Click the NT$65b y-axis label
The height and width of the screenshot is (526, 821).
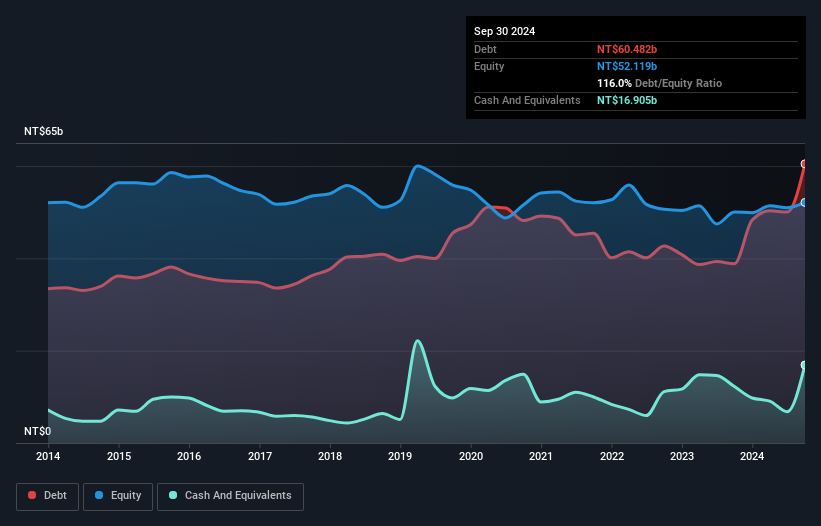click(x=43, y=131)
